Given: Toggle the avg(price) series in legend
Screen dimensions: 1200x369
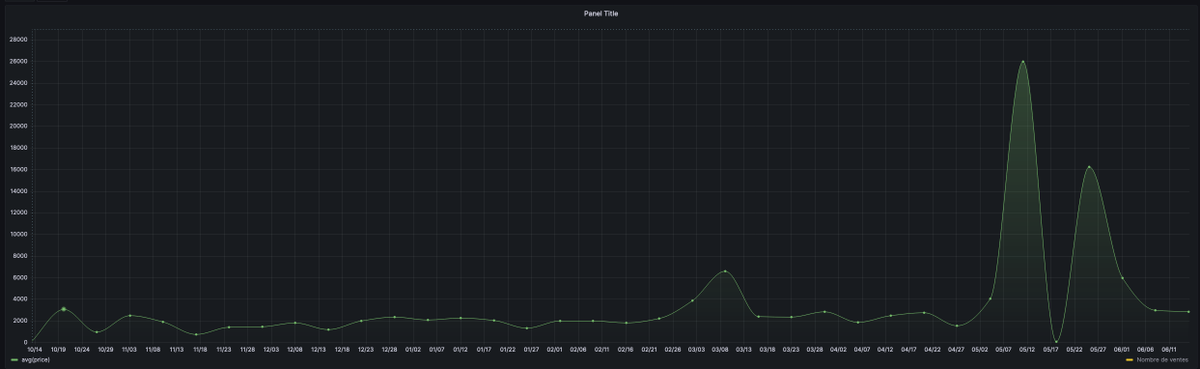Looking at the screenshot, I should 35,359.
